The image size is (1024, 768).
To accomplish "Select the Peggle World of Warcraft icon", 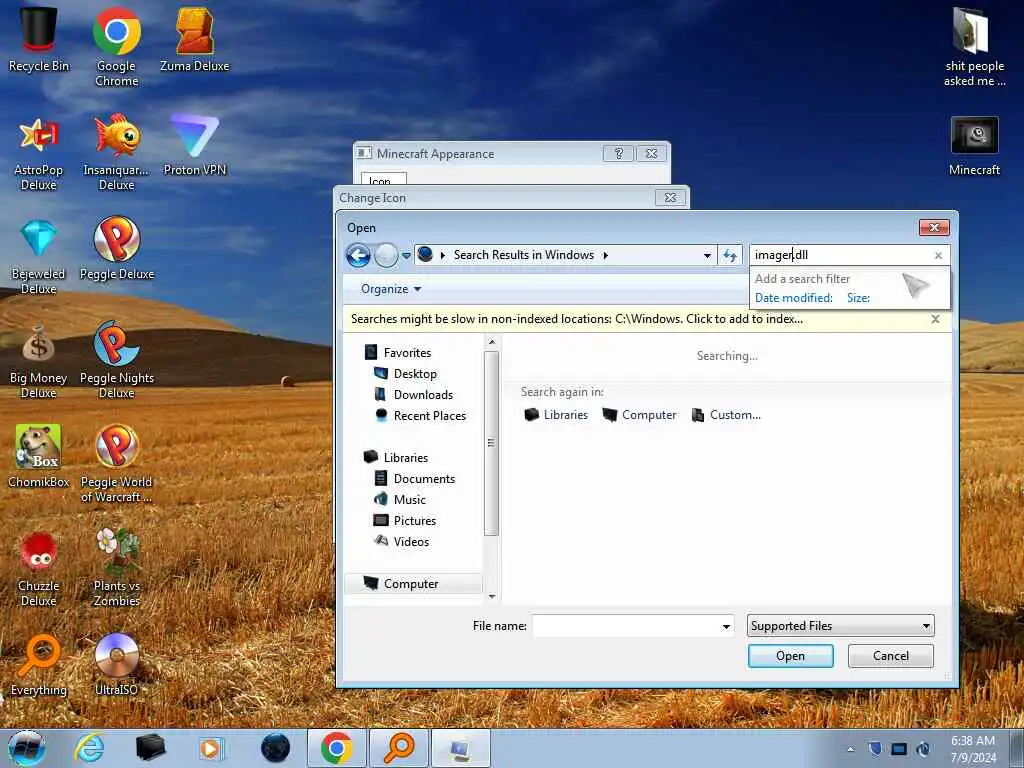I will click(x=116, y=464).
